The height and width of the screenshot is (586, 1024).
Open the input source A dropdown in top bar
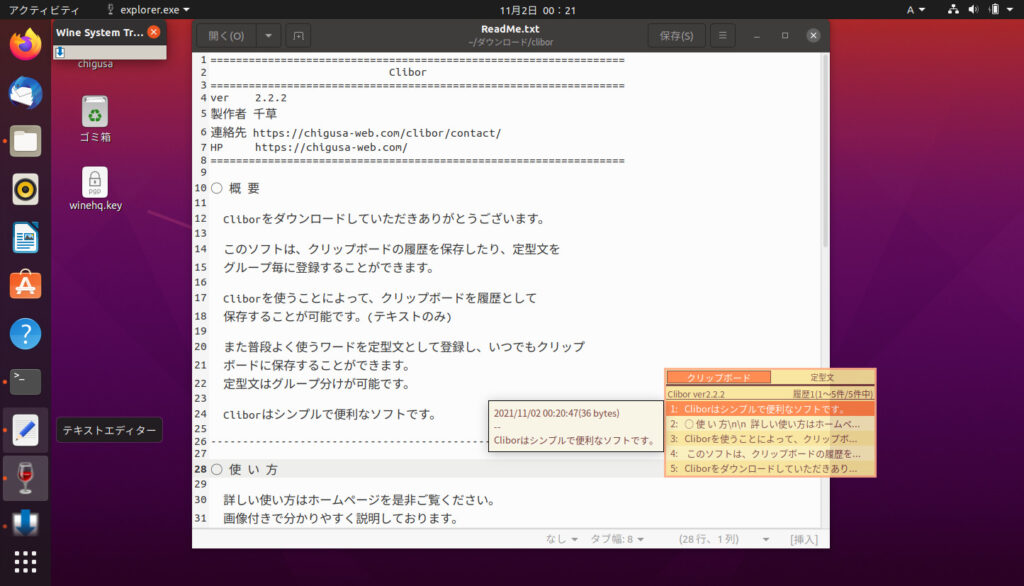916,10
